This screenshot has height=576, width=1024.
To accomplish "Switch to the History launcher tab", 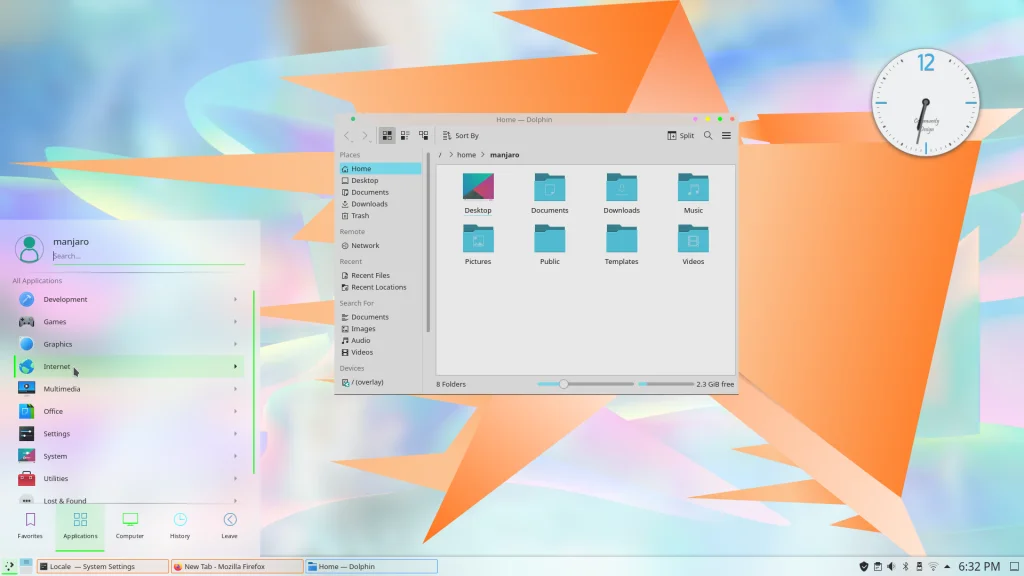I will pos(180,526).
